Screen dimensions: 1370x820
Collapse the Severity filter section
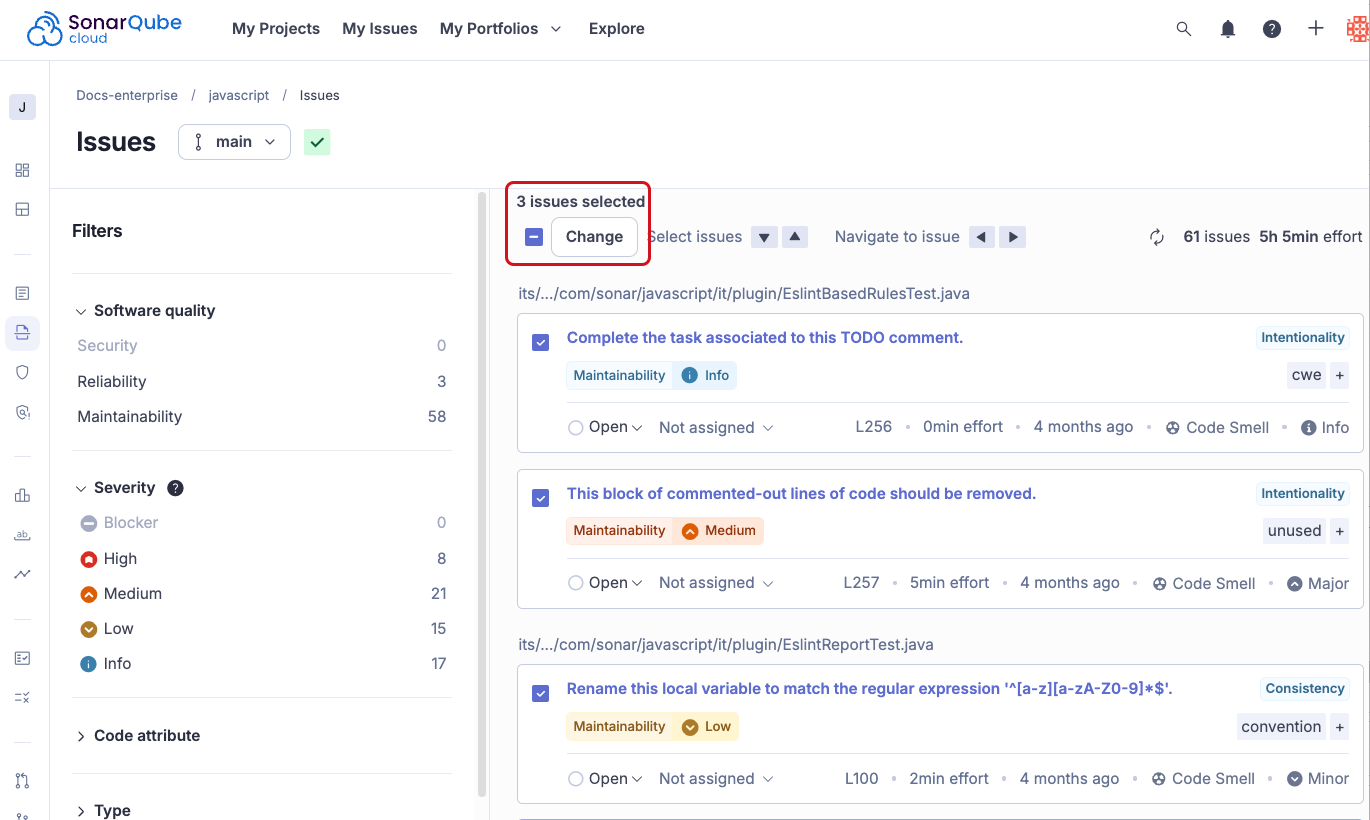(x=115, y=488)
